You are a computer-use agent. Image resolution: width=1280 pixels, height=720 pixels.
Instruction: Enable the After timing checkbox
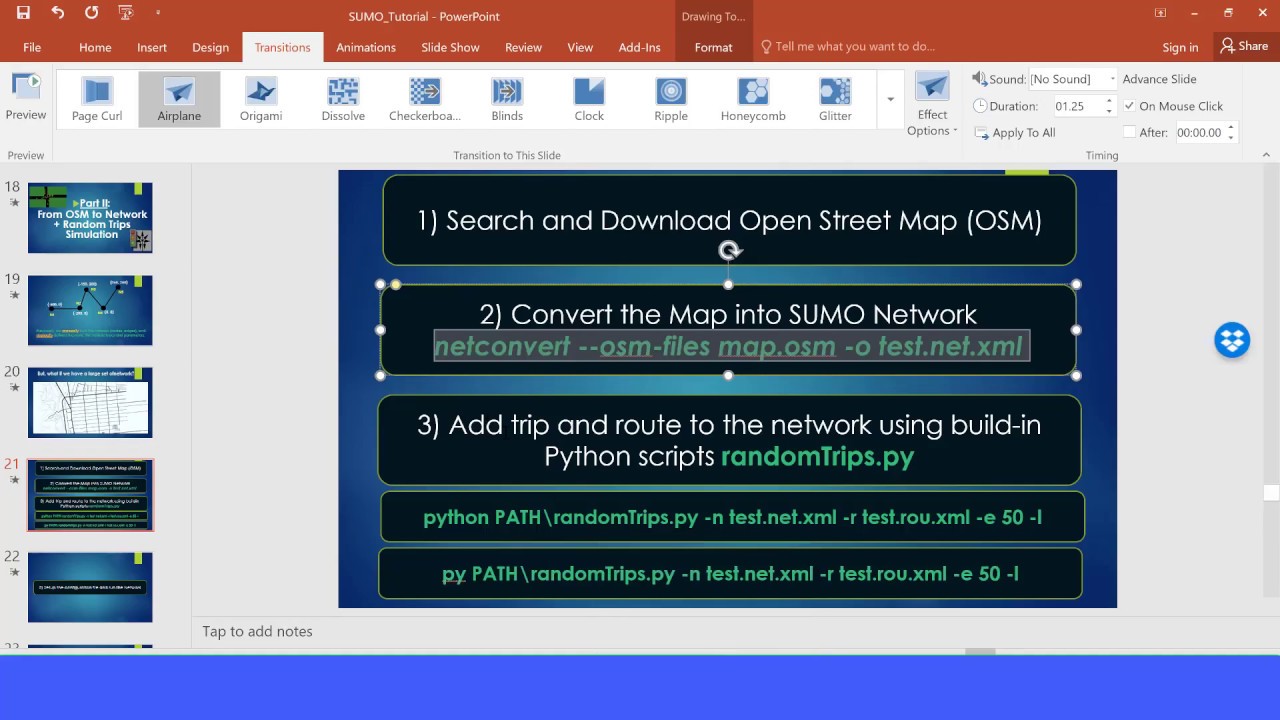pos(1129,132)
